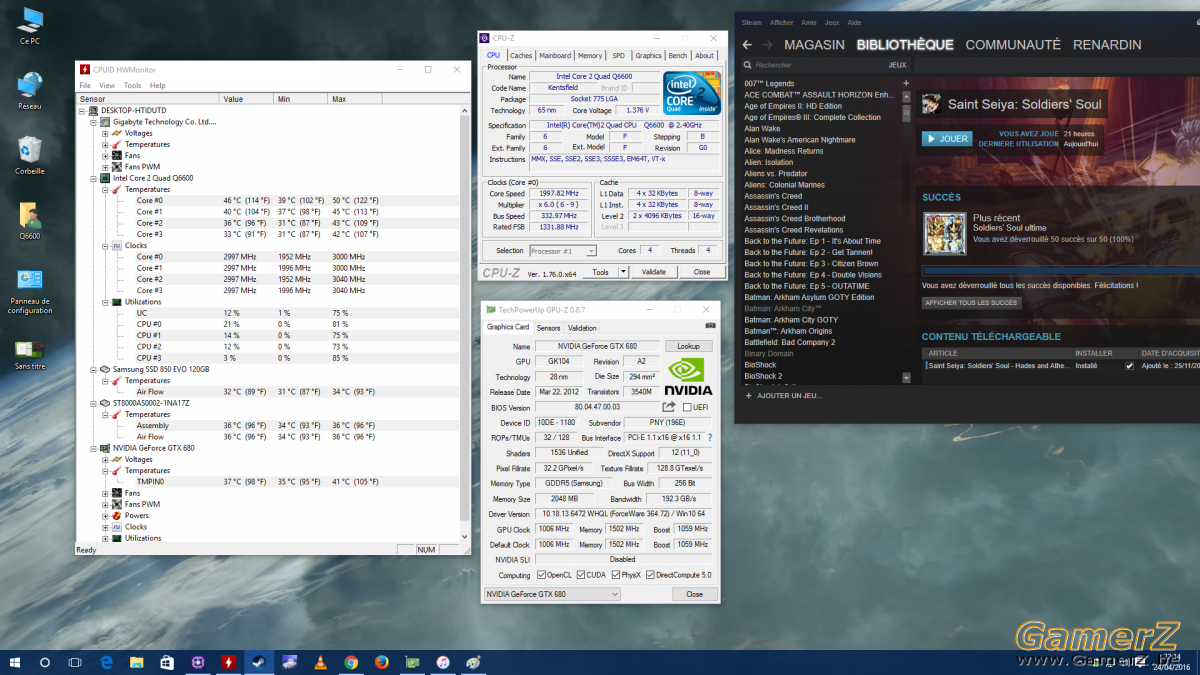Click the Bus Interface question mark in GPU-Z
The width and height of the screenshot is (1200, 675).
point(710,438)
